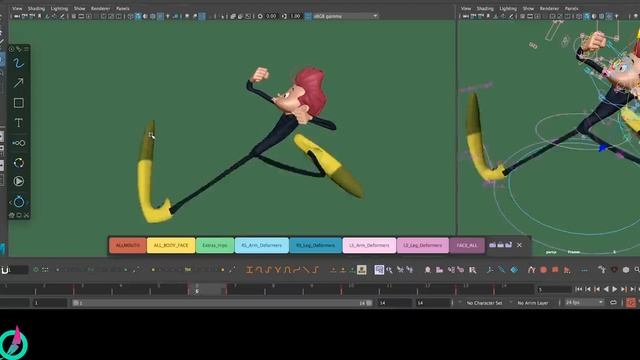Click the circular refresh arrows tool

(18, 163)
